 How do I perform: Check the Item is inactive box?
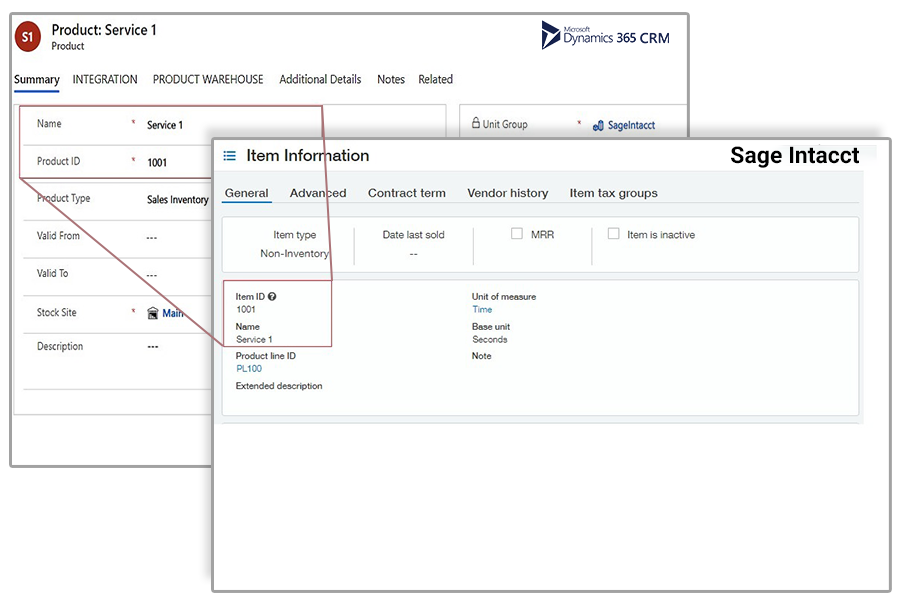click(614, 234)
